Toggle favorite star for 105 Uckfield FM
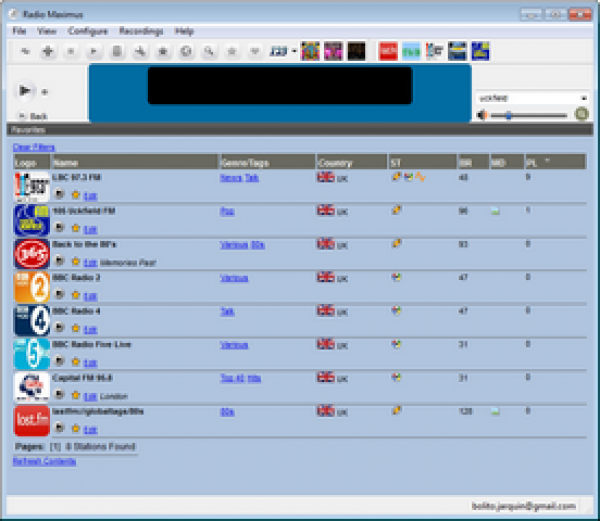 click(x=76, y=228)
